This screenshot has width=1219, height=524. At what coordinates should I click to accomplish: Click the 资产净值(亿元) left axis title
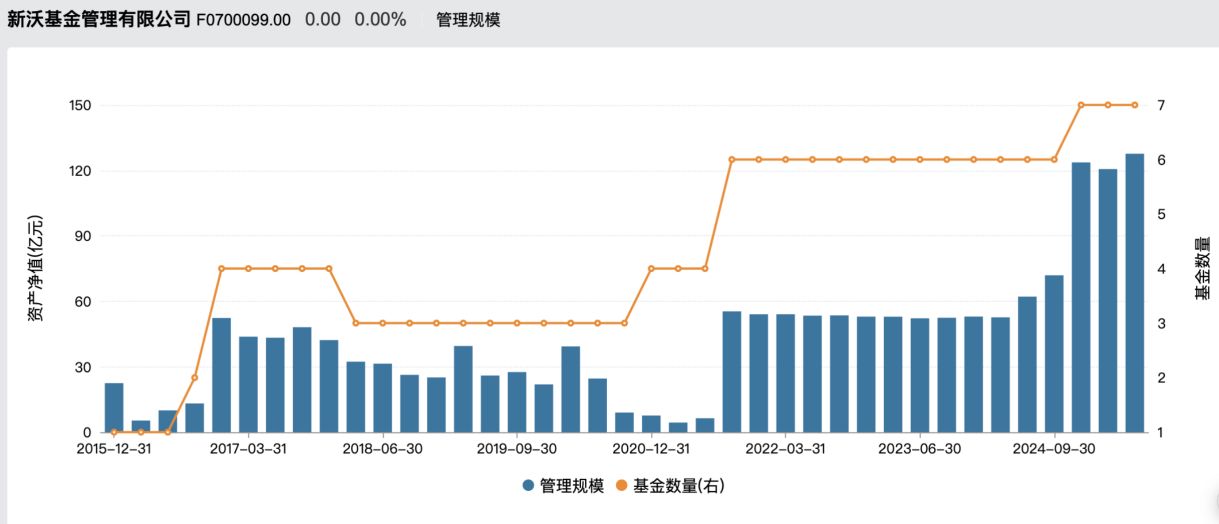pos(36,269)
